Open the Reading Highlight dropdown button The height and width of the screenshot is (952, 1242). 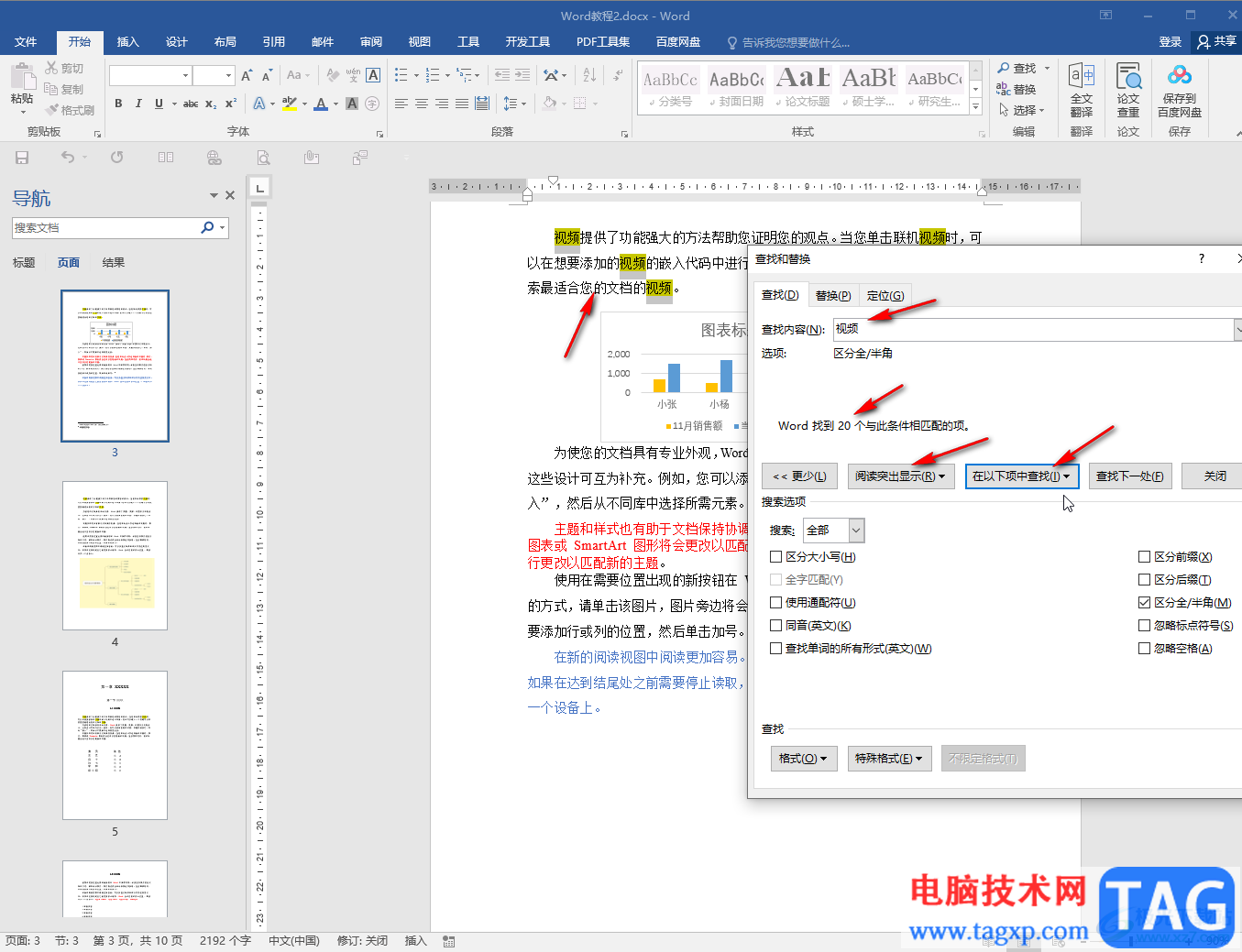point(900,476)
